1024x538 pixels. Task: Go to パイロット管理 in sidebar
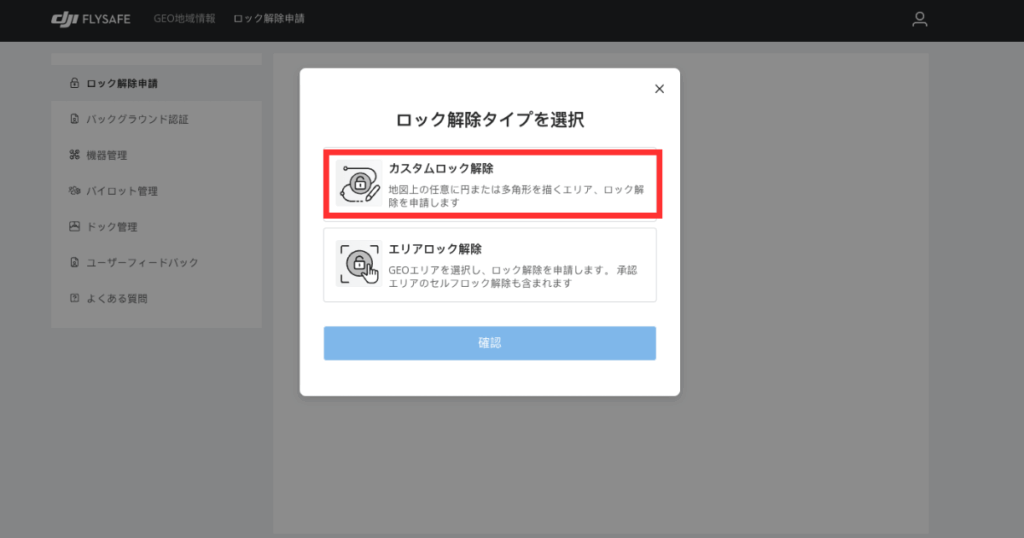[x=121, y=191]
